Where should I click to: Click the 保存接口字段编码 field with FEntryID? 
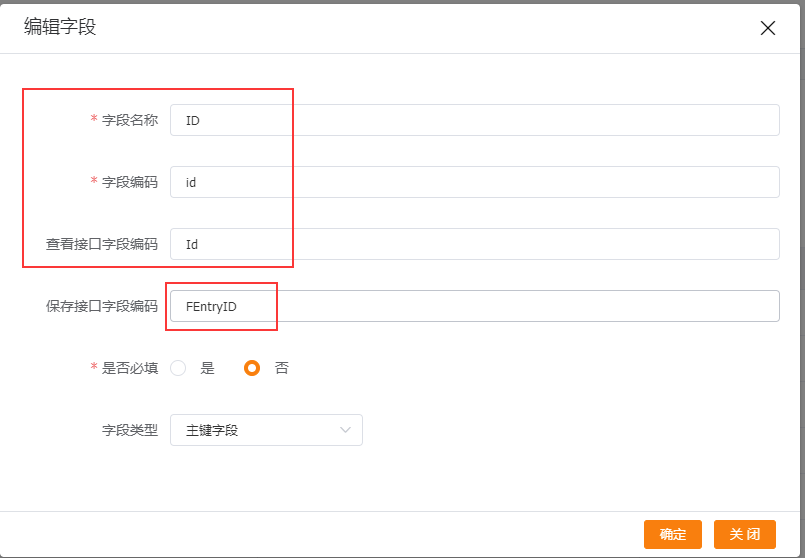pos(475,306)
